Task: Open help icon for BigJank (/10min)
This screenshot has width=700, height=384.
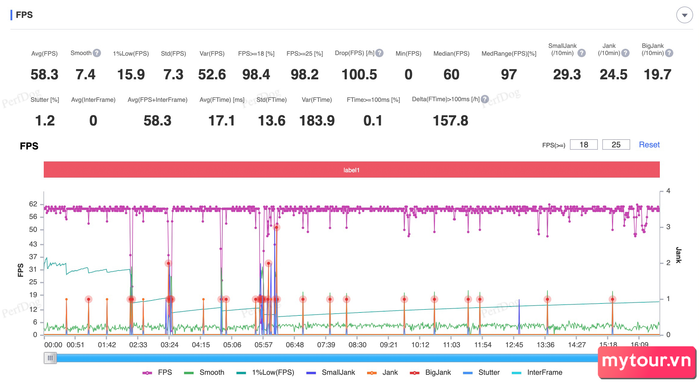Action: [x=669, y=53]
